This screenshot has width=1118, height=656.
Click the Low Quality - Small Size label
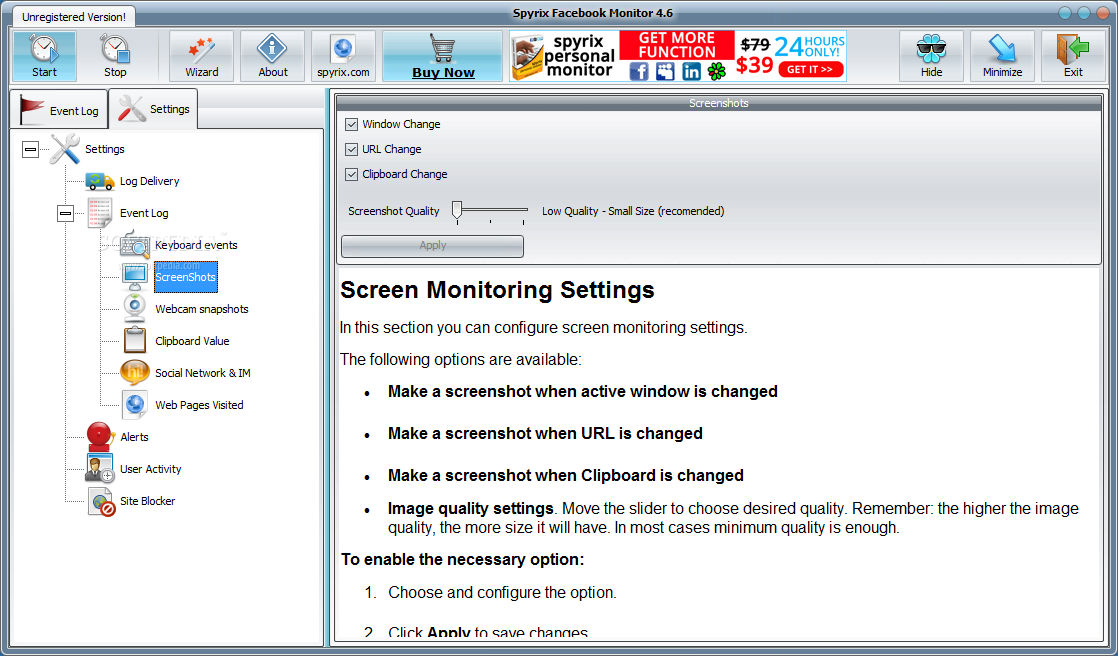tap(633, 211)
